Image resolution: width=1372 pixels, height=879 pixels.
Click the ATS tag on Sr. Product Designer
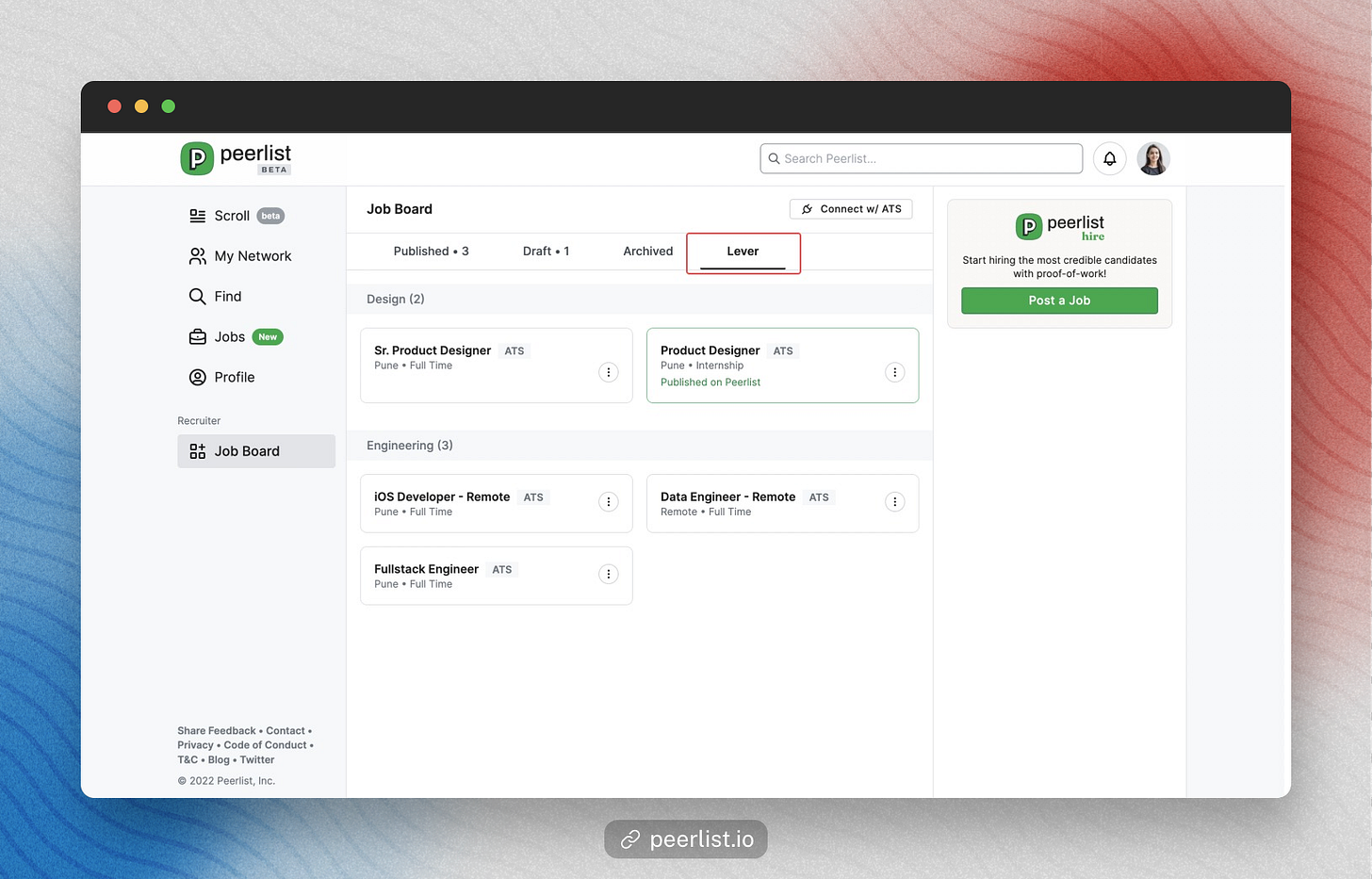(514, 351)
